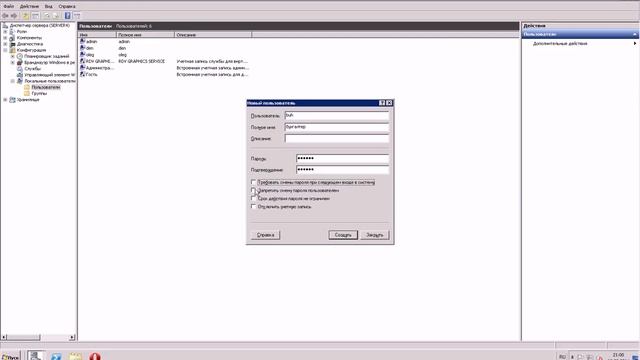The height and width of the screenshot is (360, 640).
Task: Open the Вид menu
Action: (x=49, y=7)
